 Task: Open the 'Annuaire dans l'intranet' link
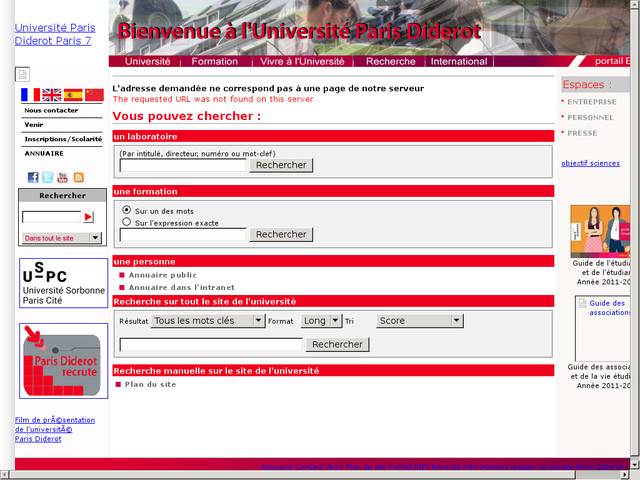[182, 287]
